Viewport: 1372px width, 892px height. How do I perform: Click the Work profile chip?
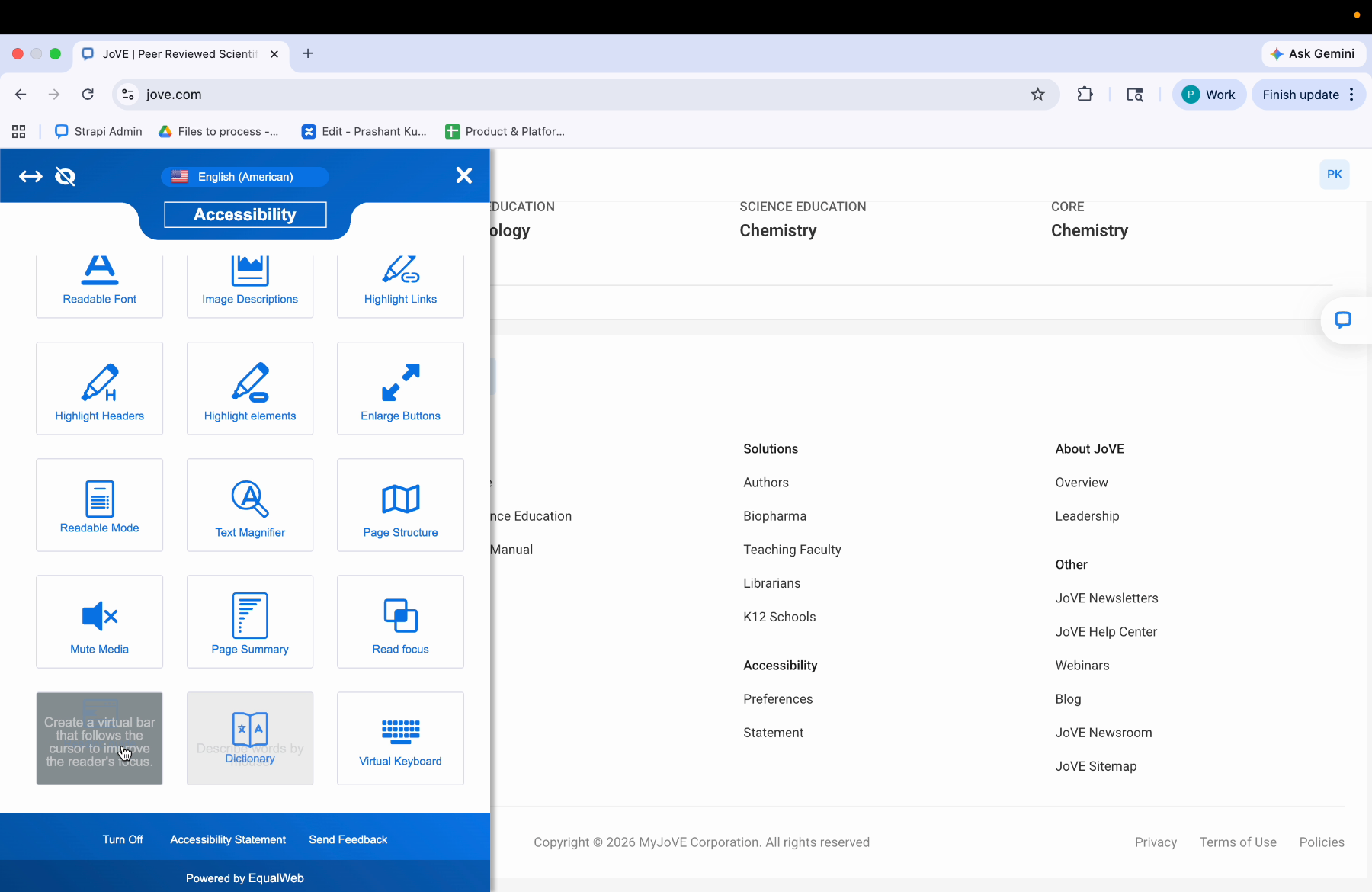coord(1209,95)
